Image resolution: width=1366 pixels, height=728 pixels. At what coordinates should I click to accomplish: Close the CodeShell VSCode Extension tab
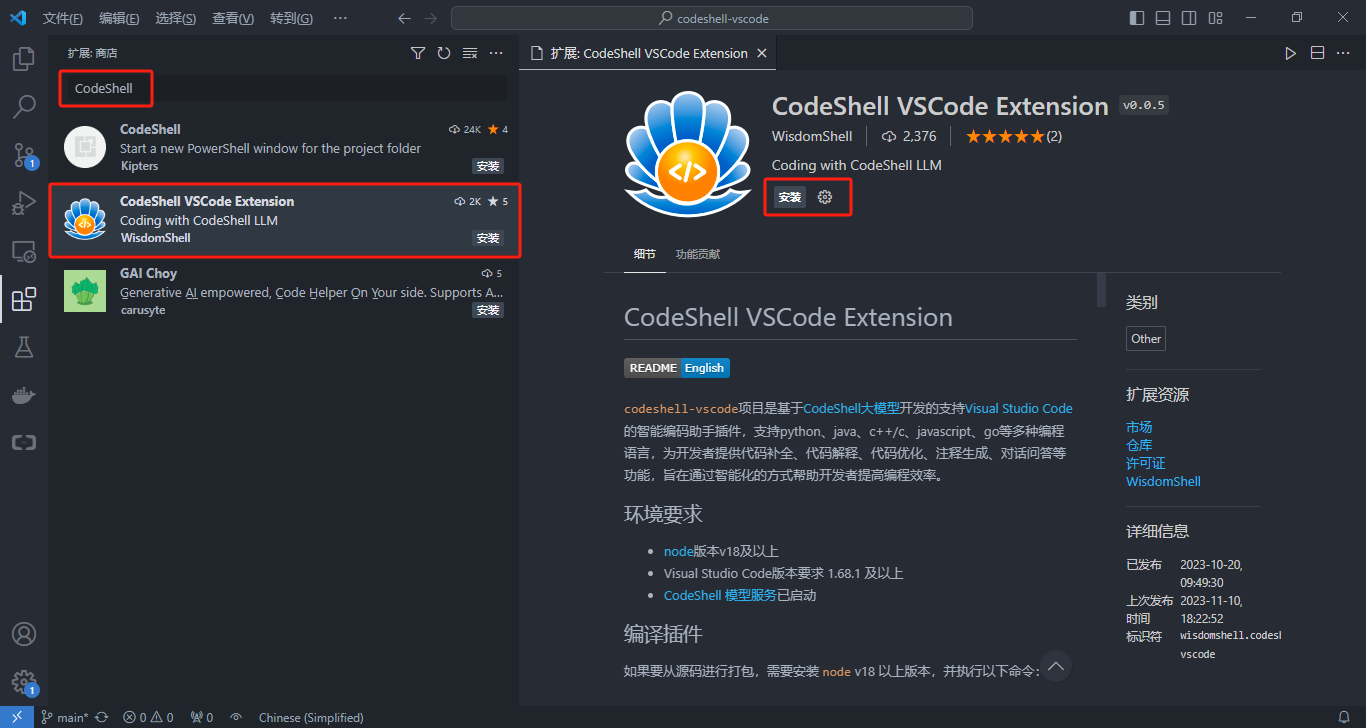pyautogui.click(x=762, y=53)
